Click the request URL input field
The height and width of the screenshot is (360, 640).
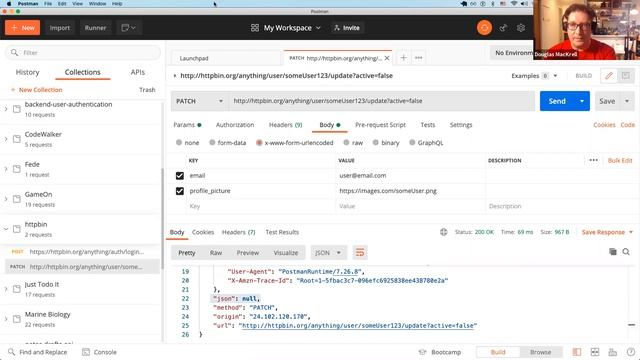381,101
